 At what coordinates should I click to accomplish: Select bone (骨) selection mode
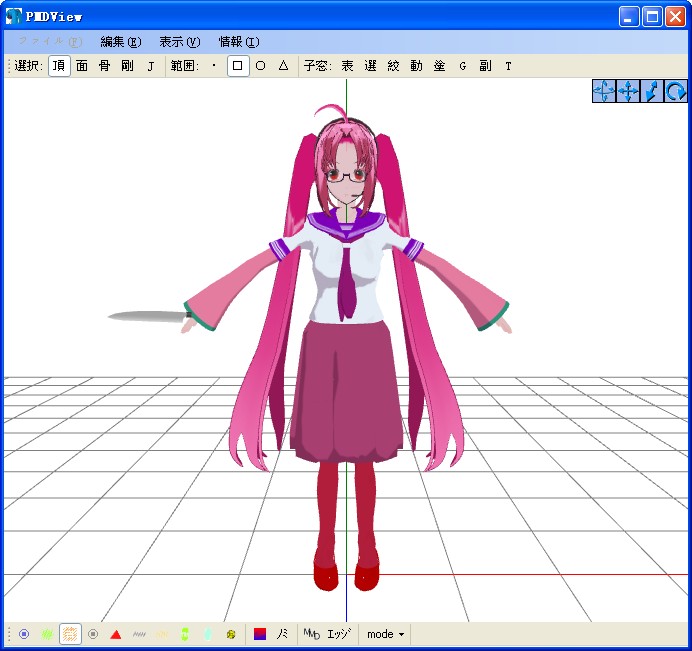point(105,66)
